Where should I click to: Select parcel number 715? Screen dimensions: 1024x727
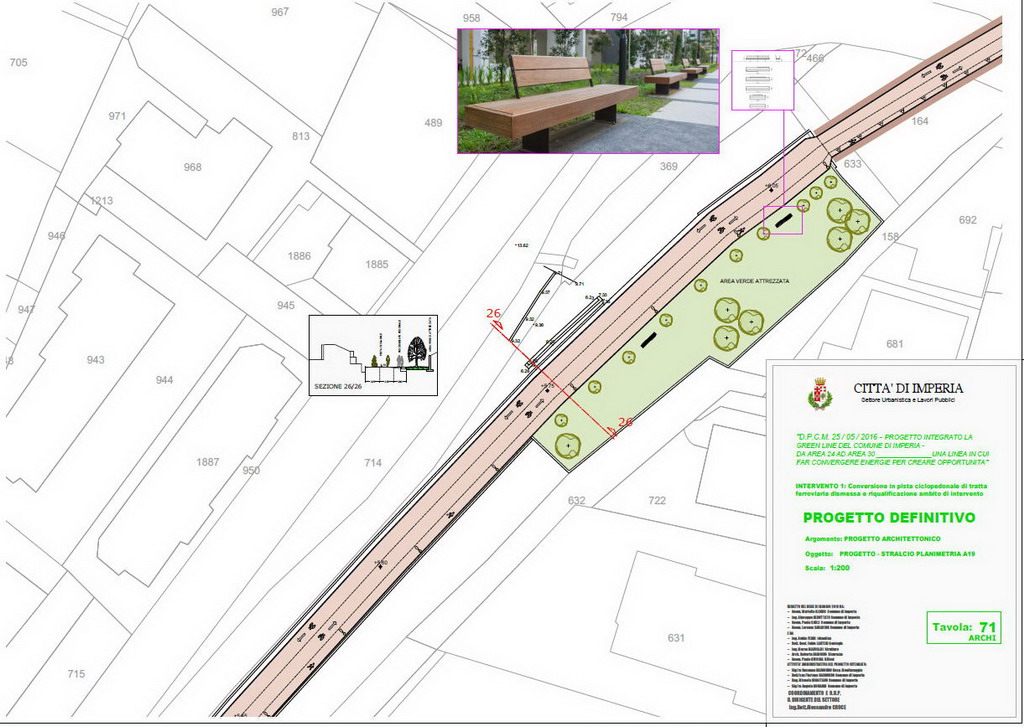(x=76, y=674)
